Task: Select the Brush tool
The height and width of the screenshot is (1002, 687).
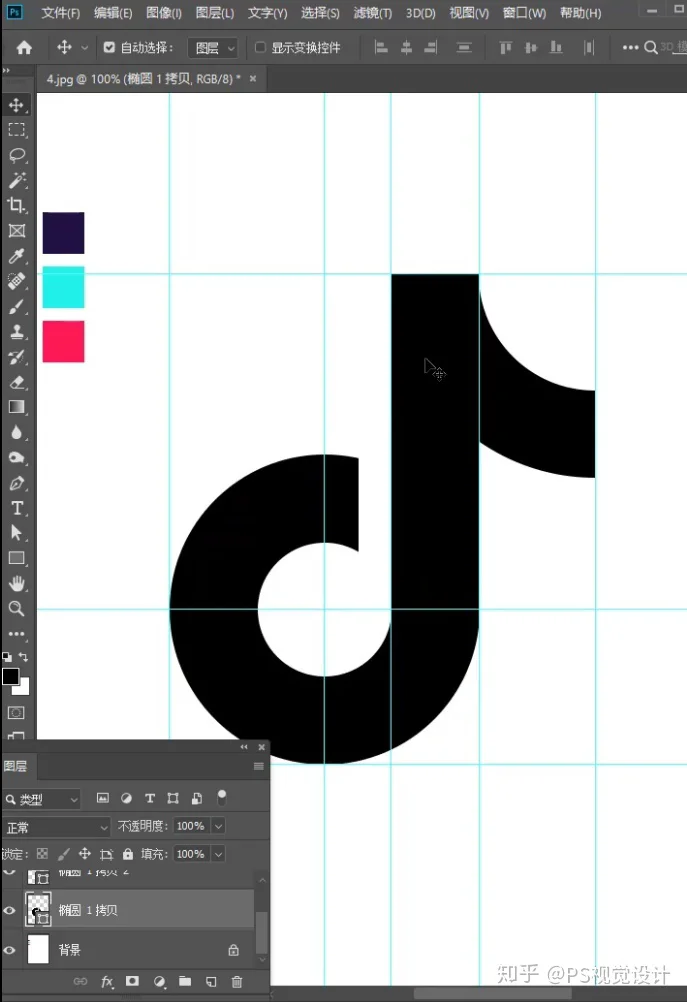Action: 17,307
